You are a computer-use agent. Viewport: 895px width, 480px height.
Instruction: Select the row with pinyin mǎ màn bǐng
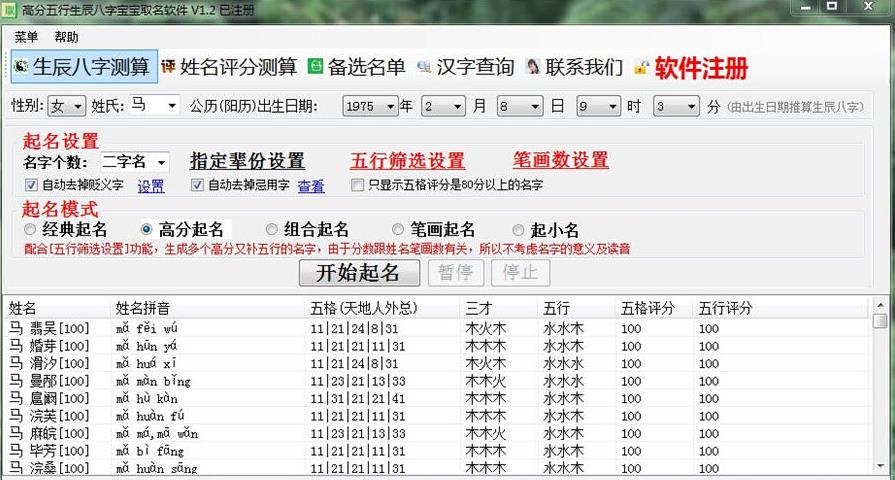point(437,381)
